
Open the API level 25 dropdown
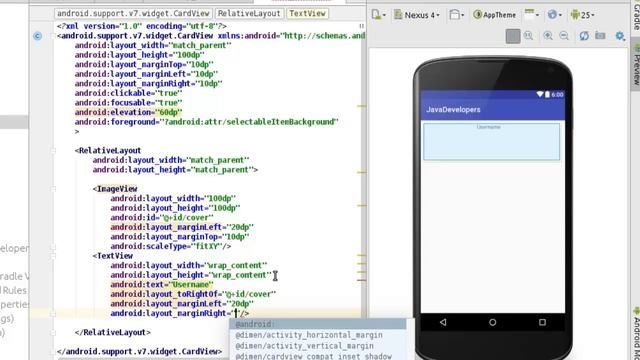[583, 15]
